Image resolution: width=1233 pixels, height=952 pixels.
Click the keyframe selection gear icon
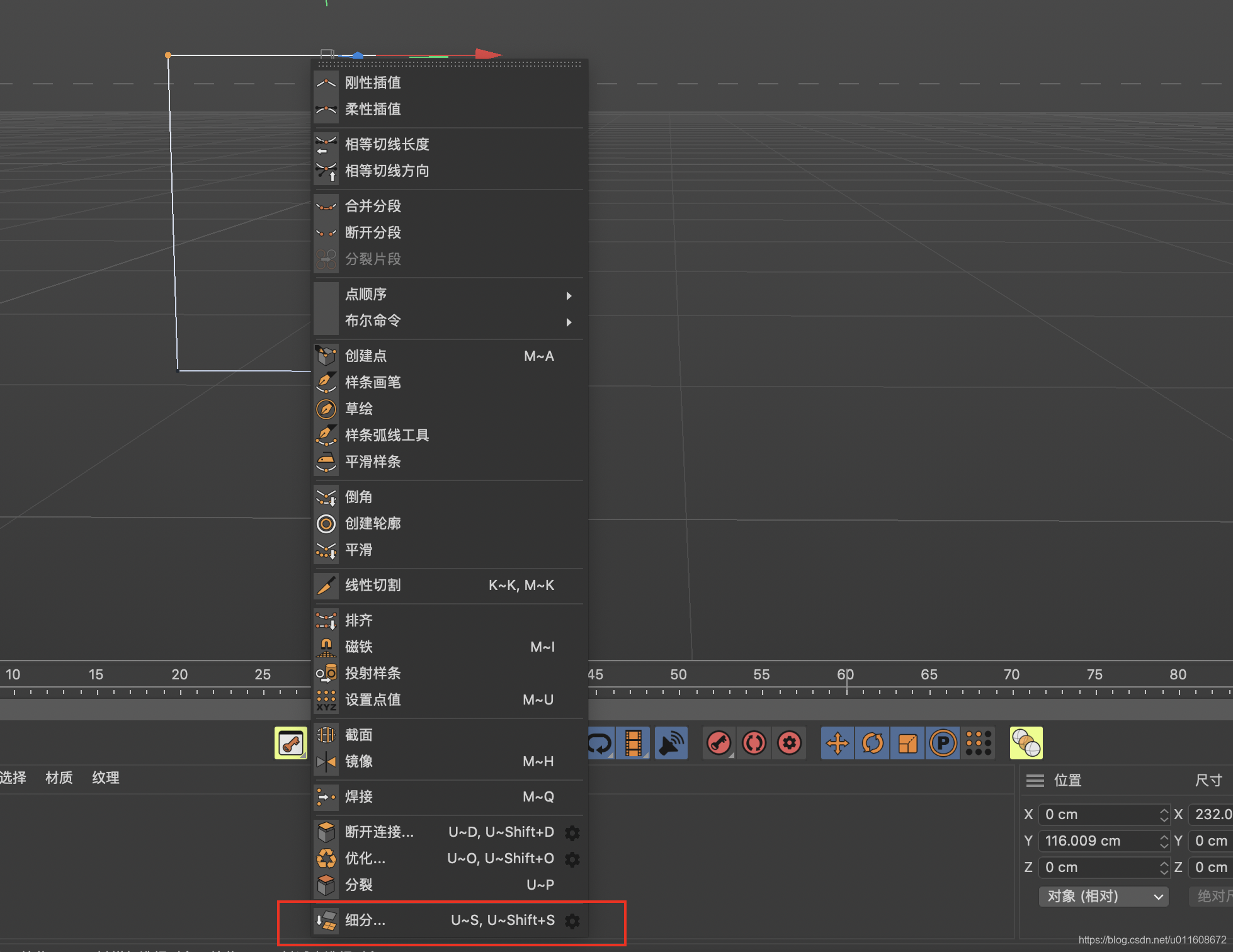[x=789, y=744]
